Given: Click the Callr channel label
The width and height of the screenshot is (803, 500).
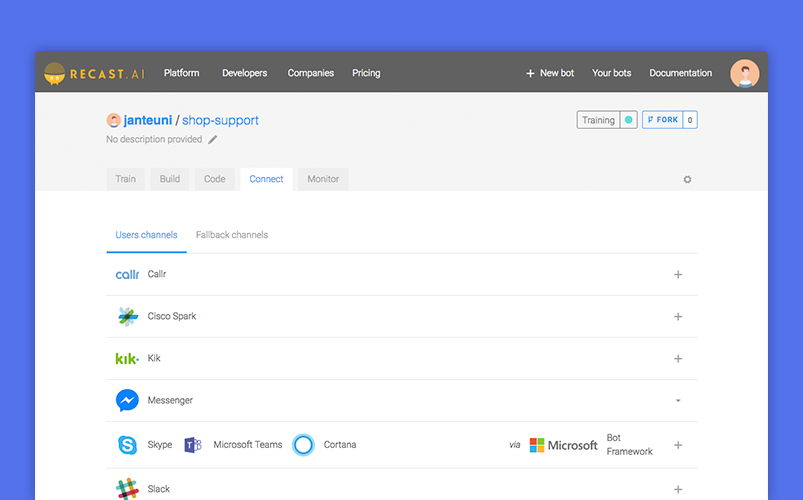Looking at the screenshot, I should (157, 274).
